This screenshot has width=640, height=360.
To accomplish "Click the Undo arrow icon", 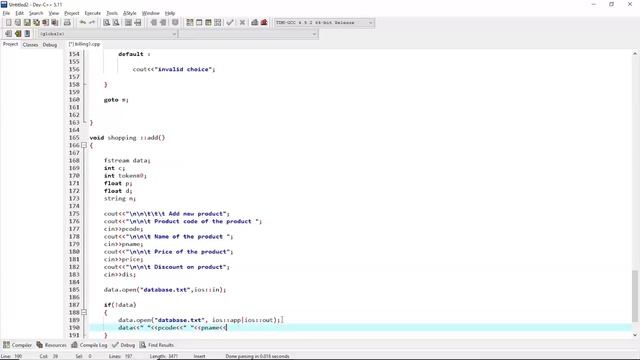I will [82, 22].
